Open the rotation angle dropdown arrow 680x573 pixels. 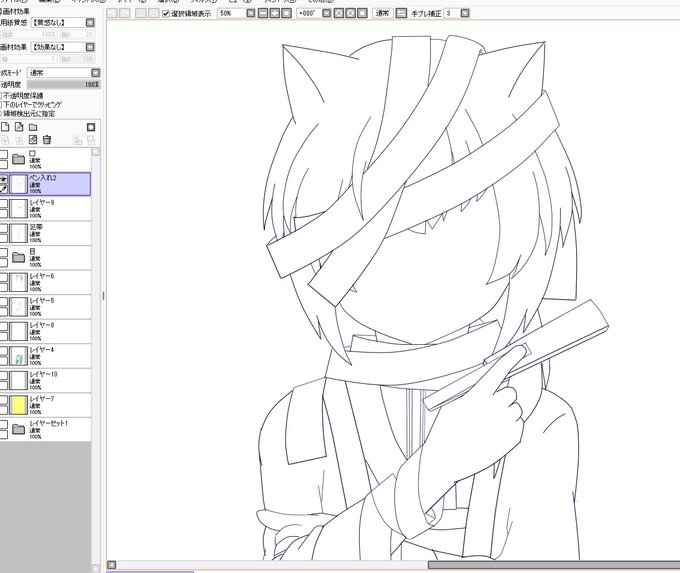(327, 13)
